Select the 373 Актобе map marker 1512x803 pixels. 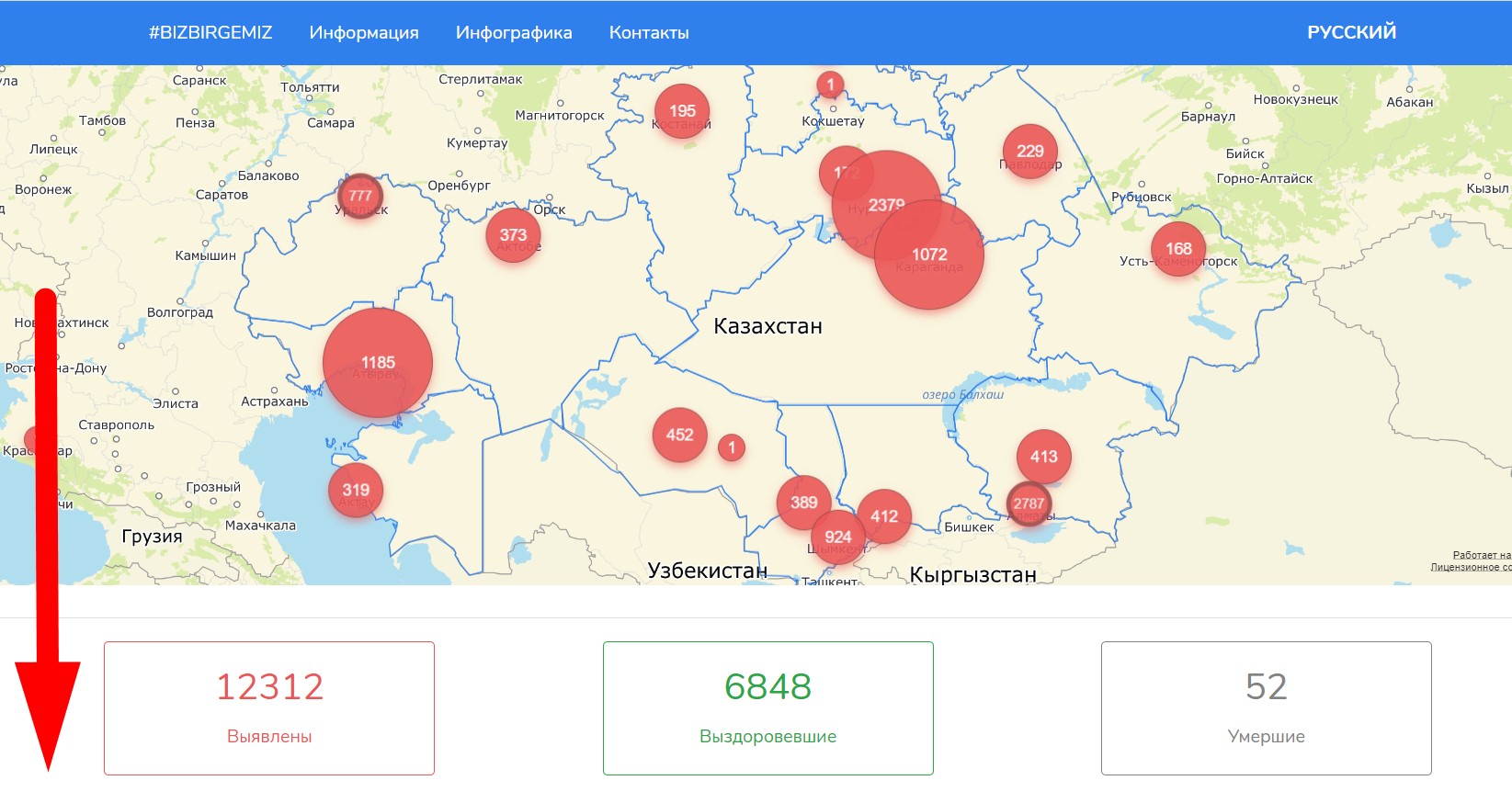point(513,235)
